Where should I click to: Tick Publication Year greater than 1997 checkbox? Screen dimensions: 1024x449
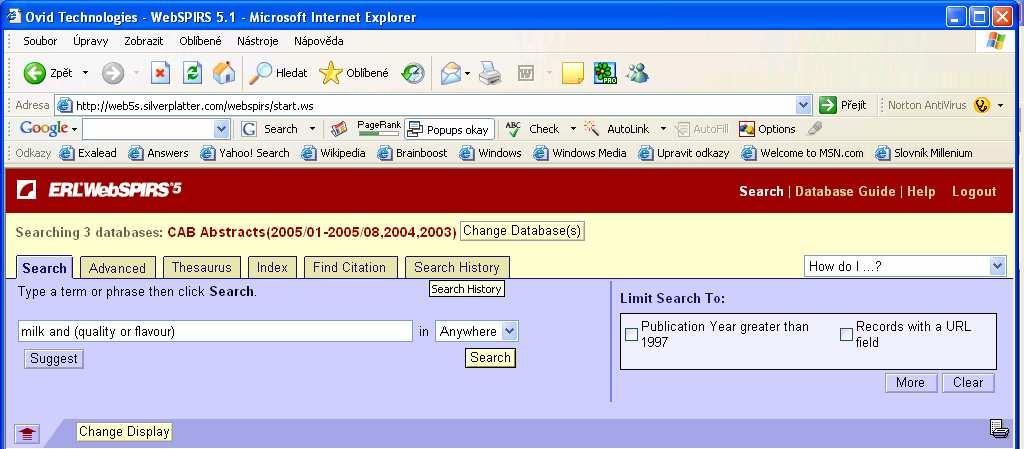(x=632, y=335)
